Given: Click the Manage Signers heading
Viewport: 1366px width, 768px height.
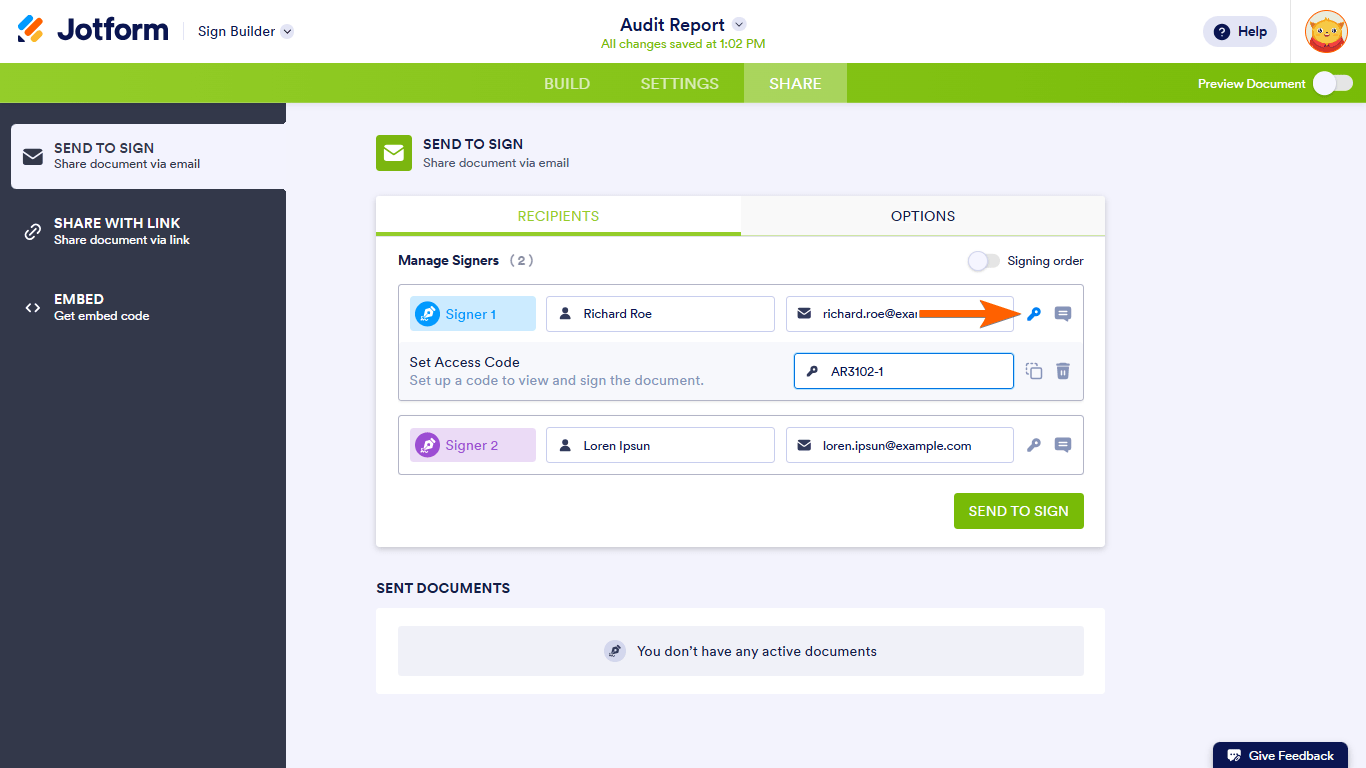Looking at the screenshot, I should pos(448,260).
